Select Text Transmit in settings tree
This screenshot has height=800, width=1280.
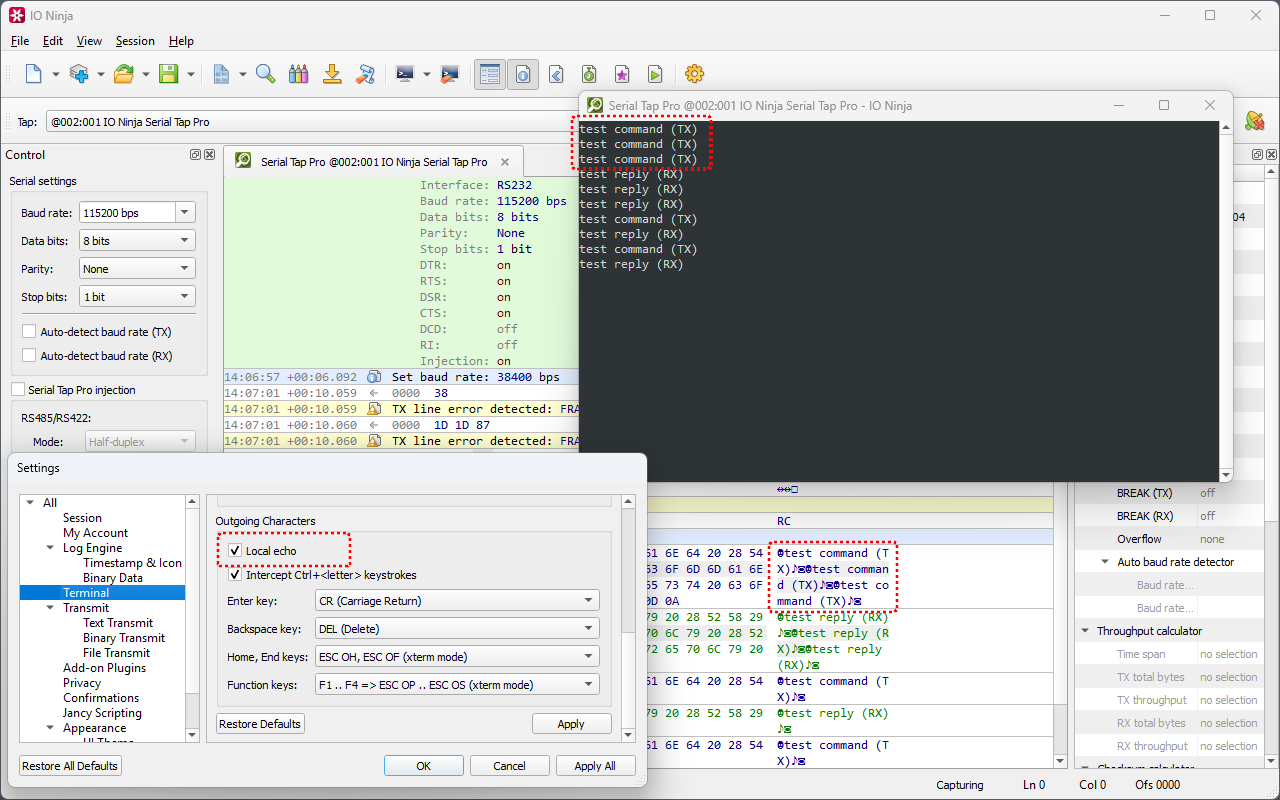point(118,623)
